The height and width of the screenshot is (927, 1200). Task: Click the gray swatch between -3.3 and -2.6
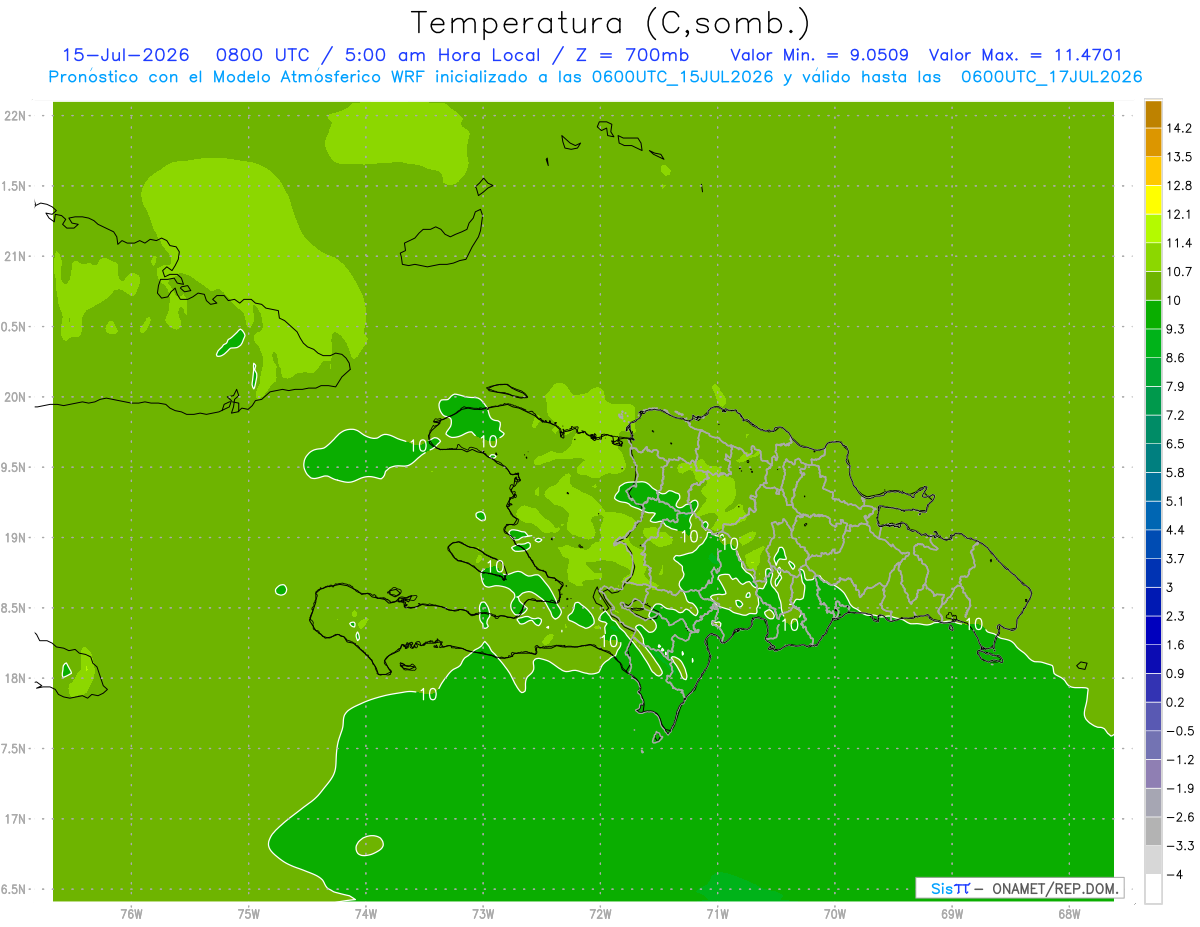1153,831
